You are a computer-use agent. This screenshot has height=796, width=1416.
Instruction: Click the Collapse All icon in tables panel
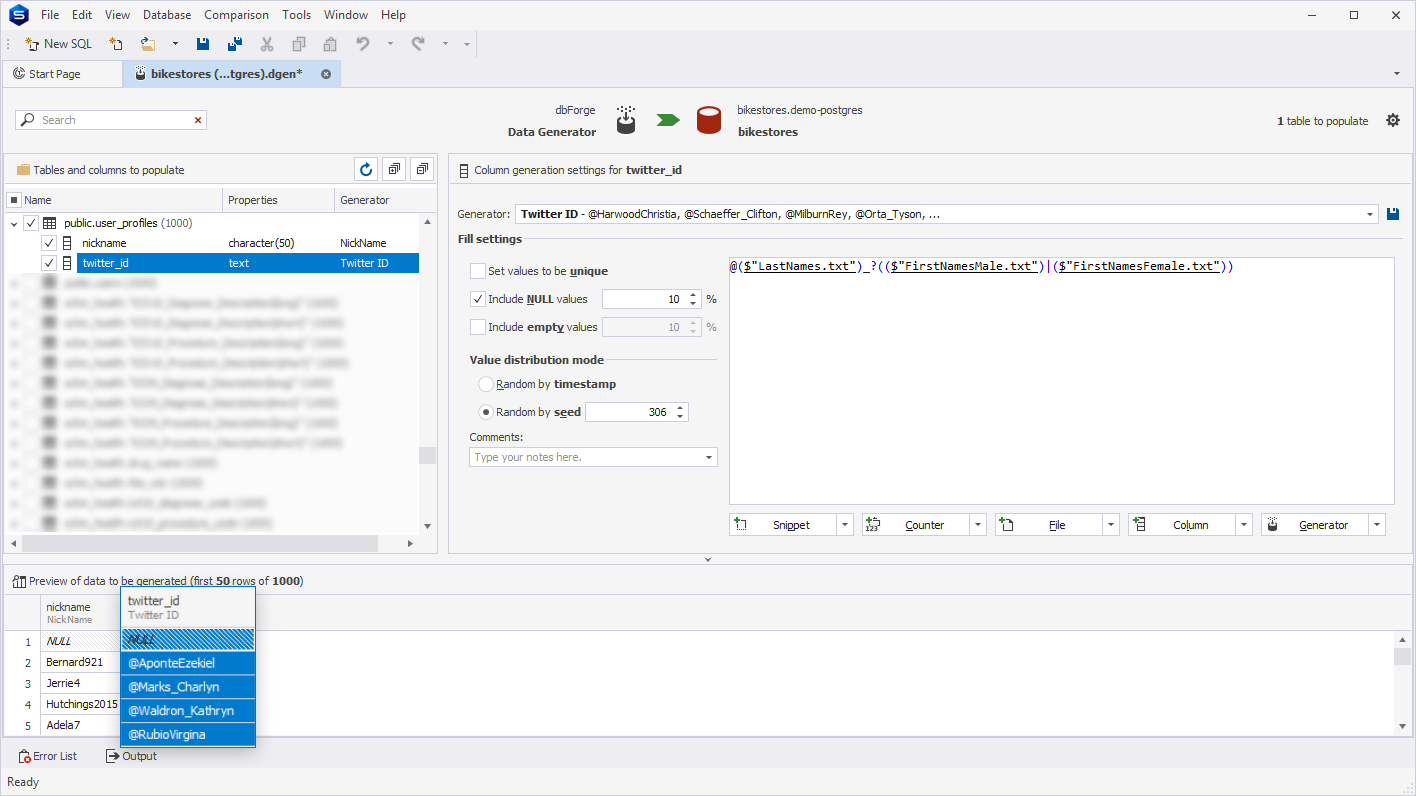422,169
